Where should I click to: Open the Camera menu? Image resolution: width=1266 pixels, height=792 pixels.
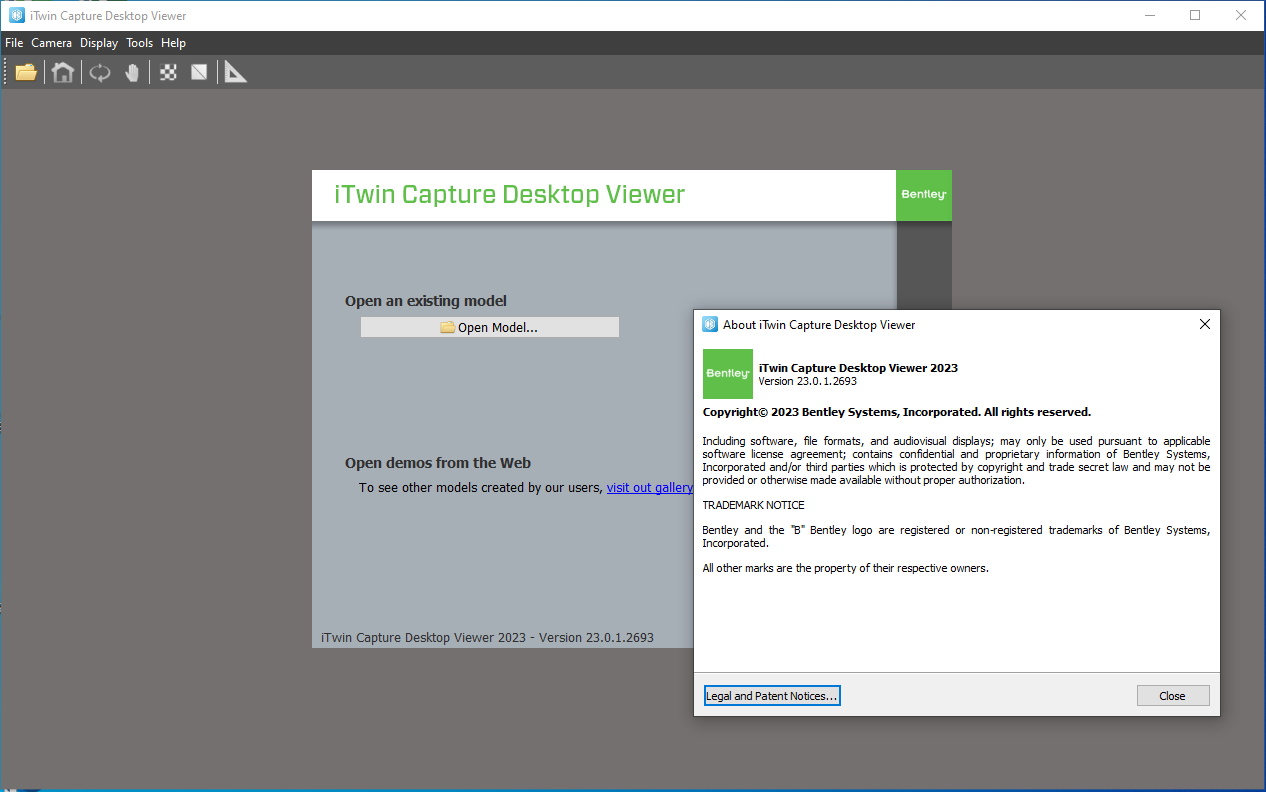pyautogui.click(x=51, y=43)
